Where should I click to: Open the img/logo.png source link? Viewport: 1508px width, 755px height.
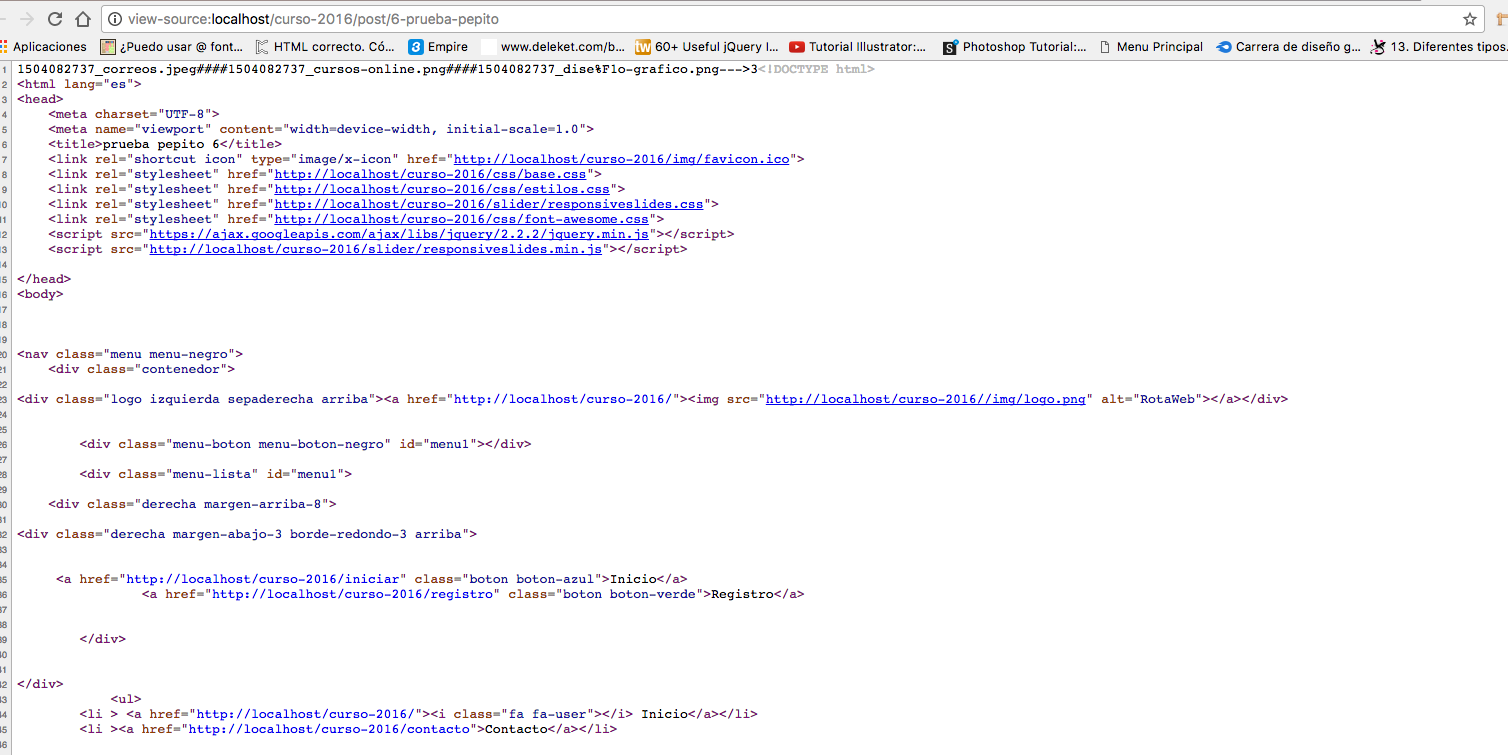click(x=925, y=399)
